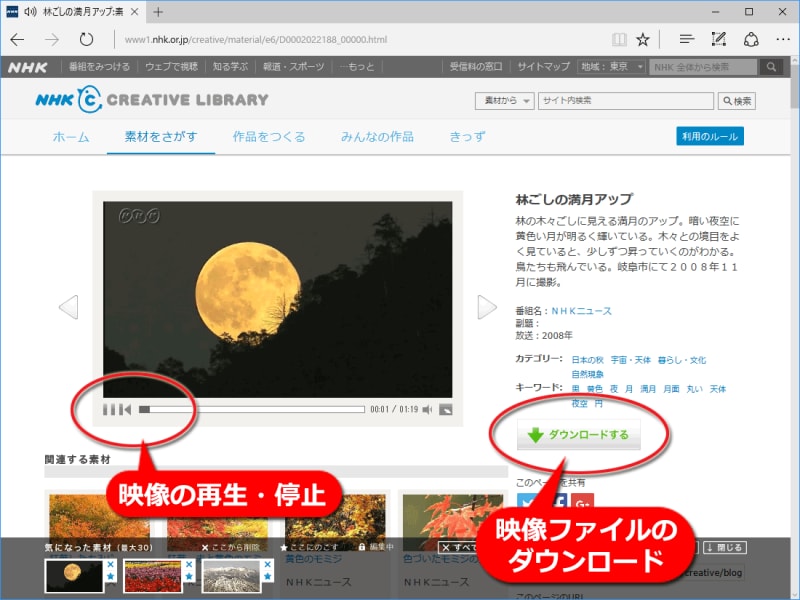Viewport: 800px width, 600px height.
Task: Open the 素材から search scope dropdown
Action: pos(504,101)
